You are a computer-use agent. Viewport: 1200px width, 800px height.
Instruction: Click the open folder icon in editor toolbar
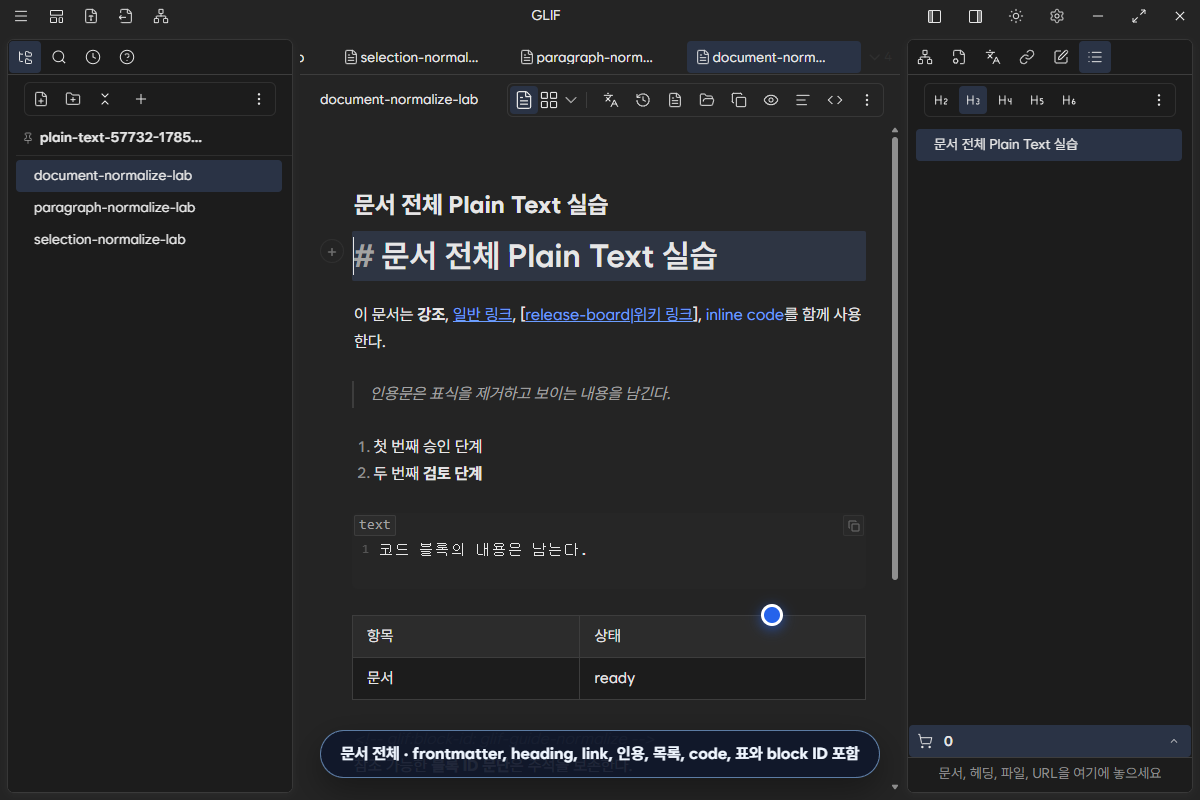(707, 100)
